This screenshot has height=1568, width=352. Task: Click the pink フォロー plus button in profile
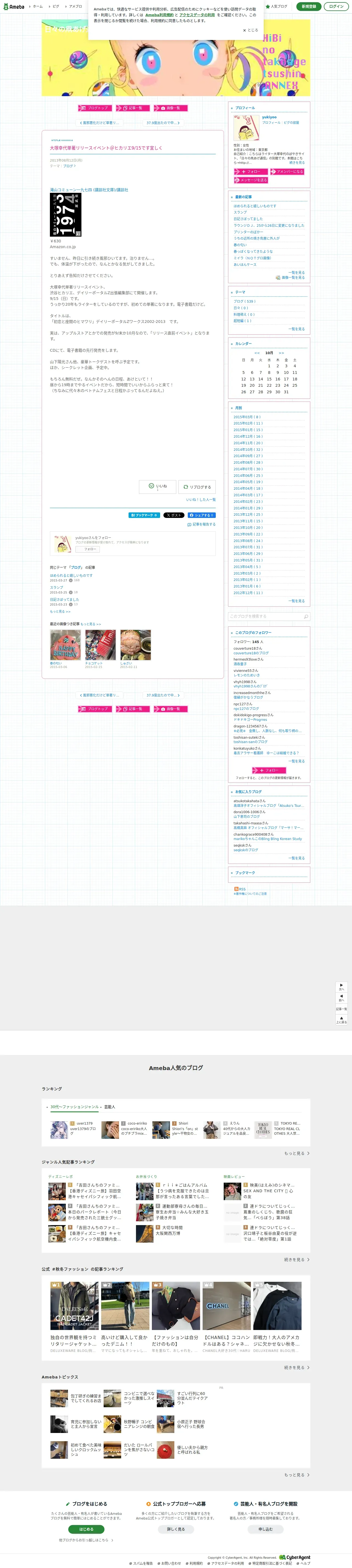click(250, 172)
